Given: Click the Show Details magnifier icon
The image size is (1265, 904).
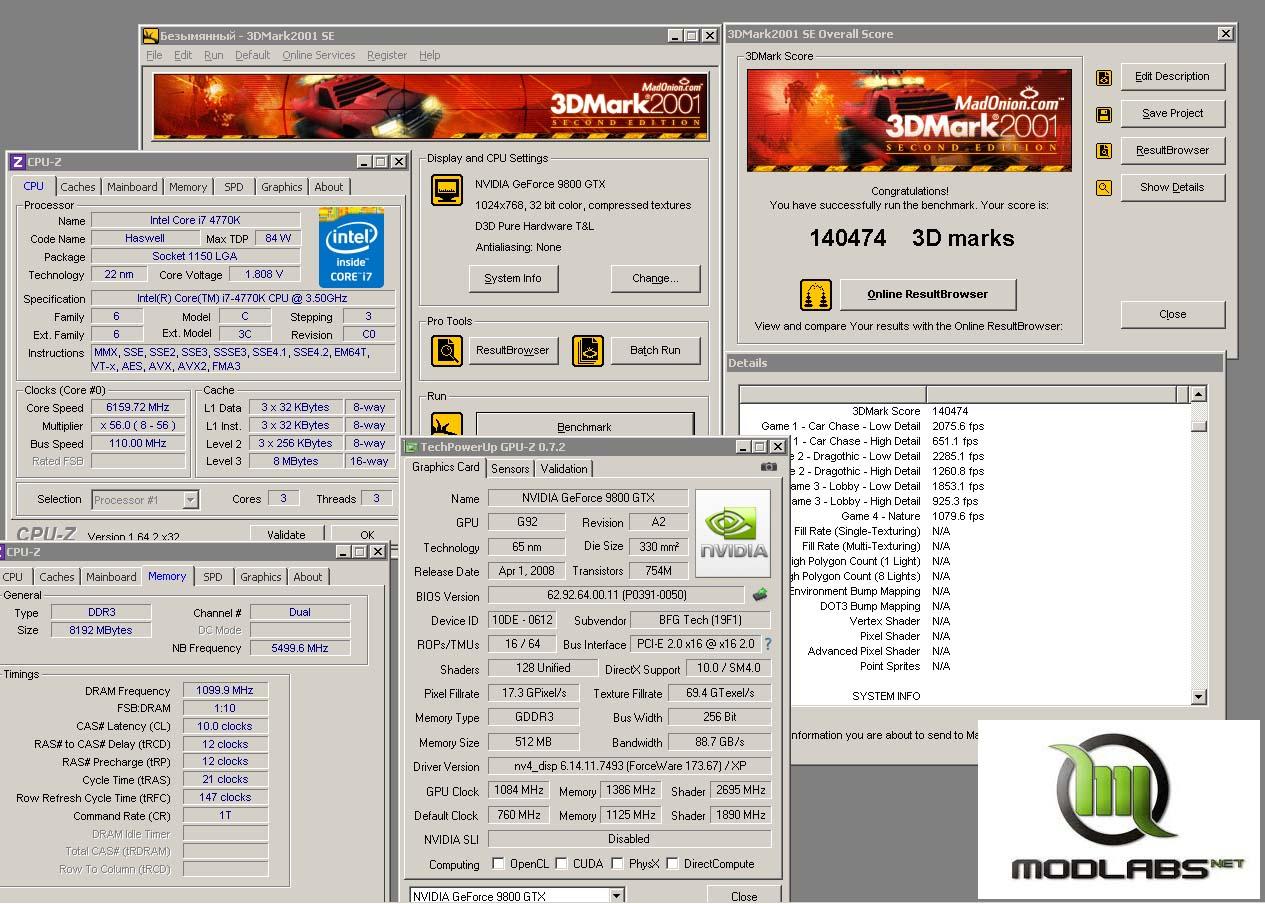Looking at the screenshot, I should (1104, 188).
